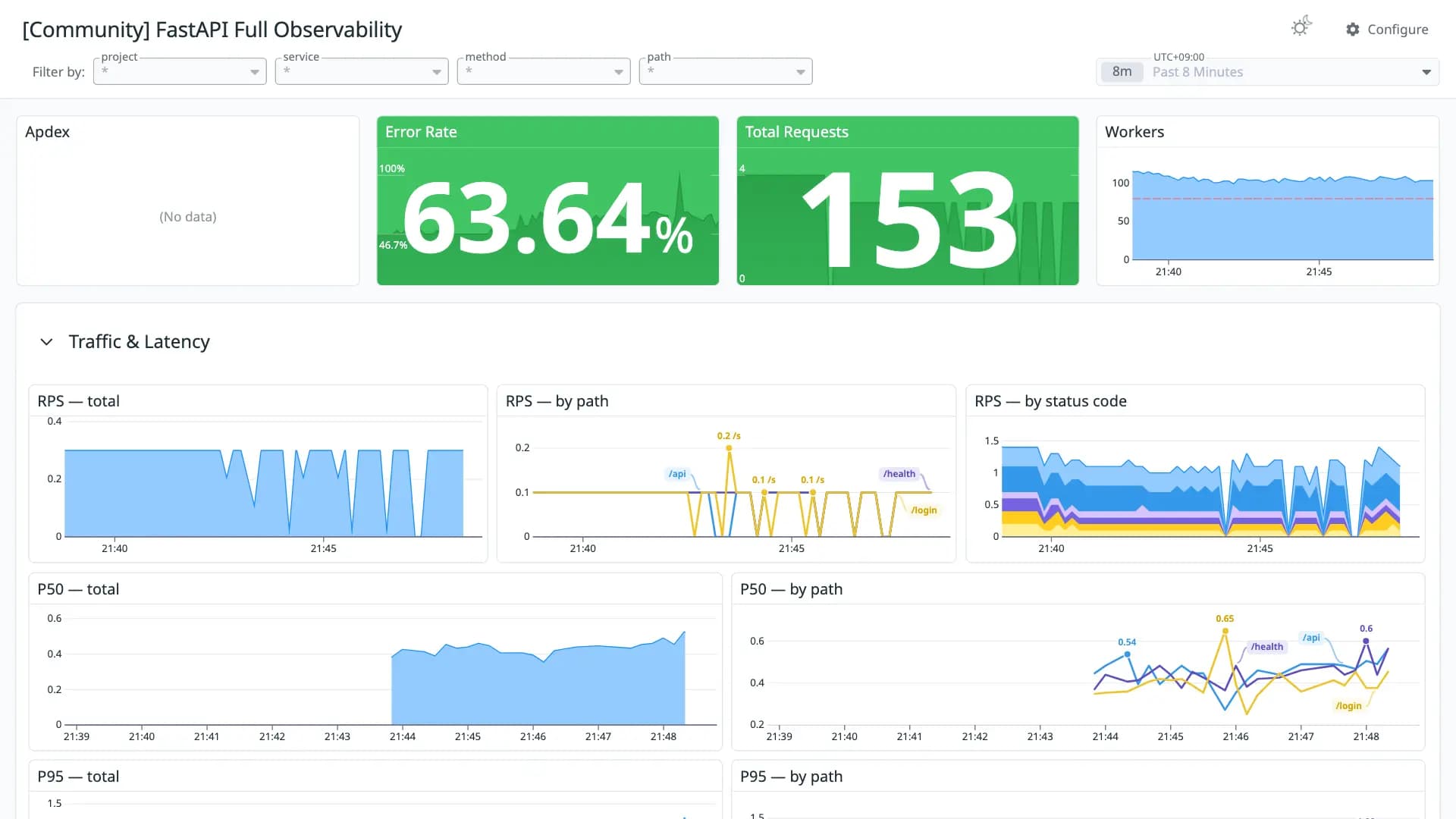Click the Workers area chart
The height and width of the screenshot is (819, 1456).
(x=1282, y=217)
